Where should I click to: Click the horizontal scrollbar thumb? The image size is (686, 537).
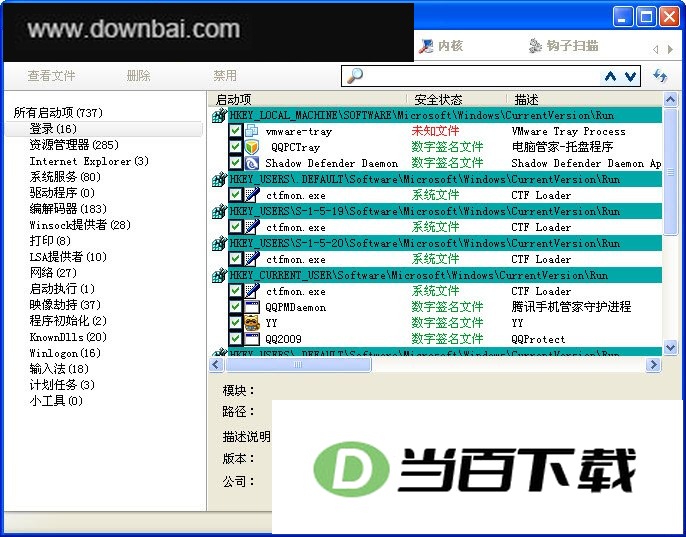click(298, 364)
